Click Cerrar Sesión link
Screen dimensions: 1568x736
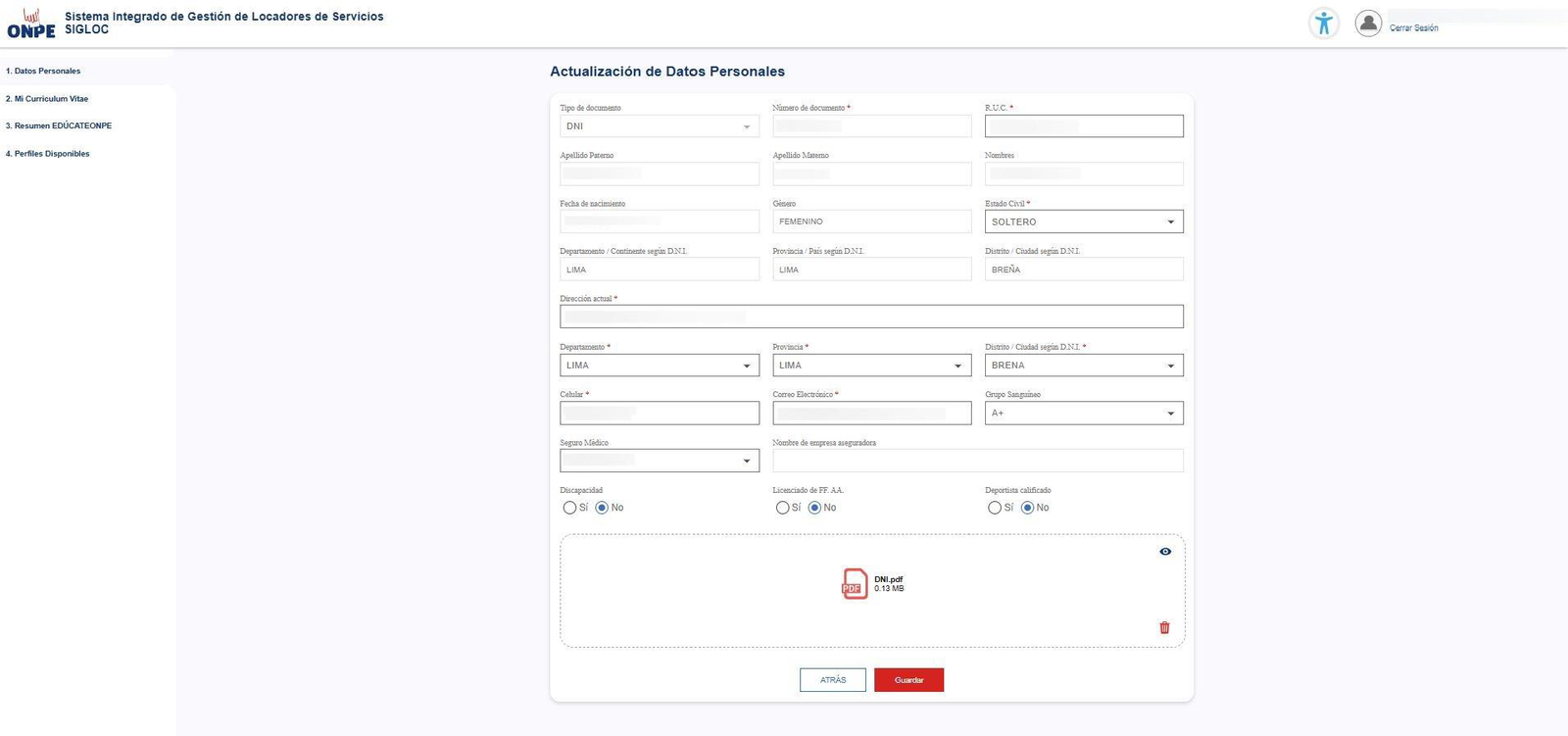coord(1413,28)
